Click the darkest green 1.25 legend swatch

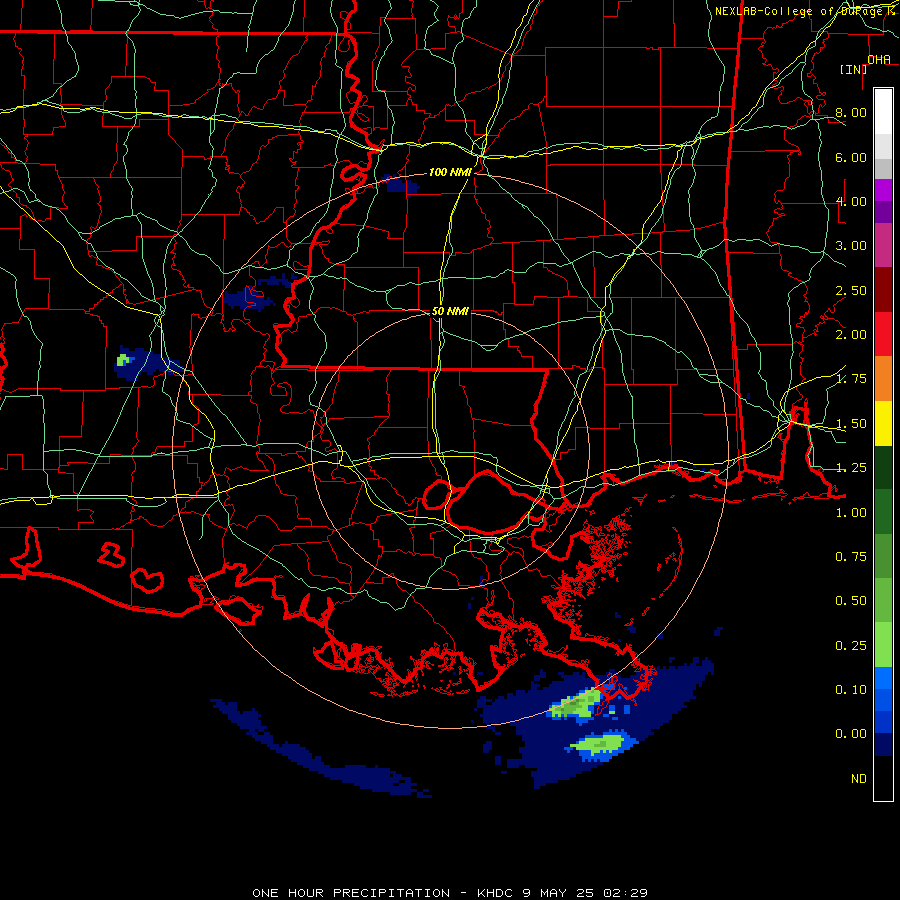(883, 468)
